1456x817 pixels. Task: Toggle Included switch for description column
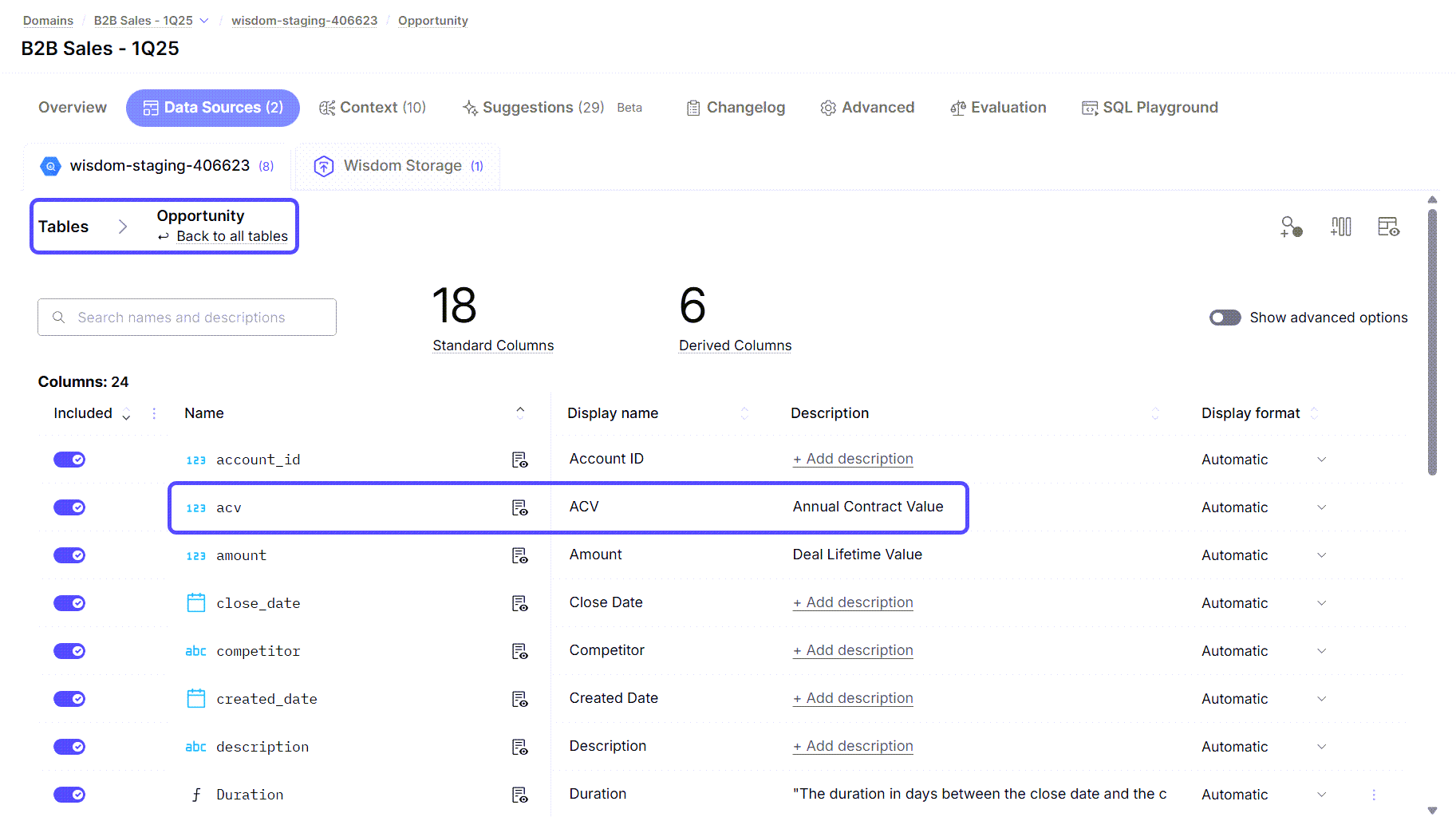point(69,747)
